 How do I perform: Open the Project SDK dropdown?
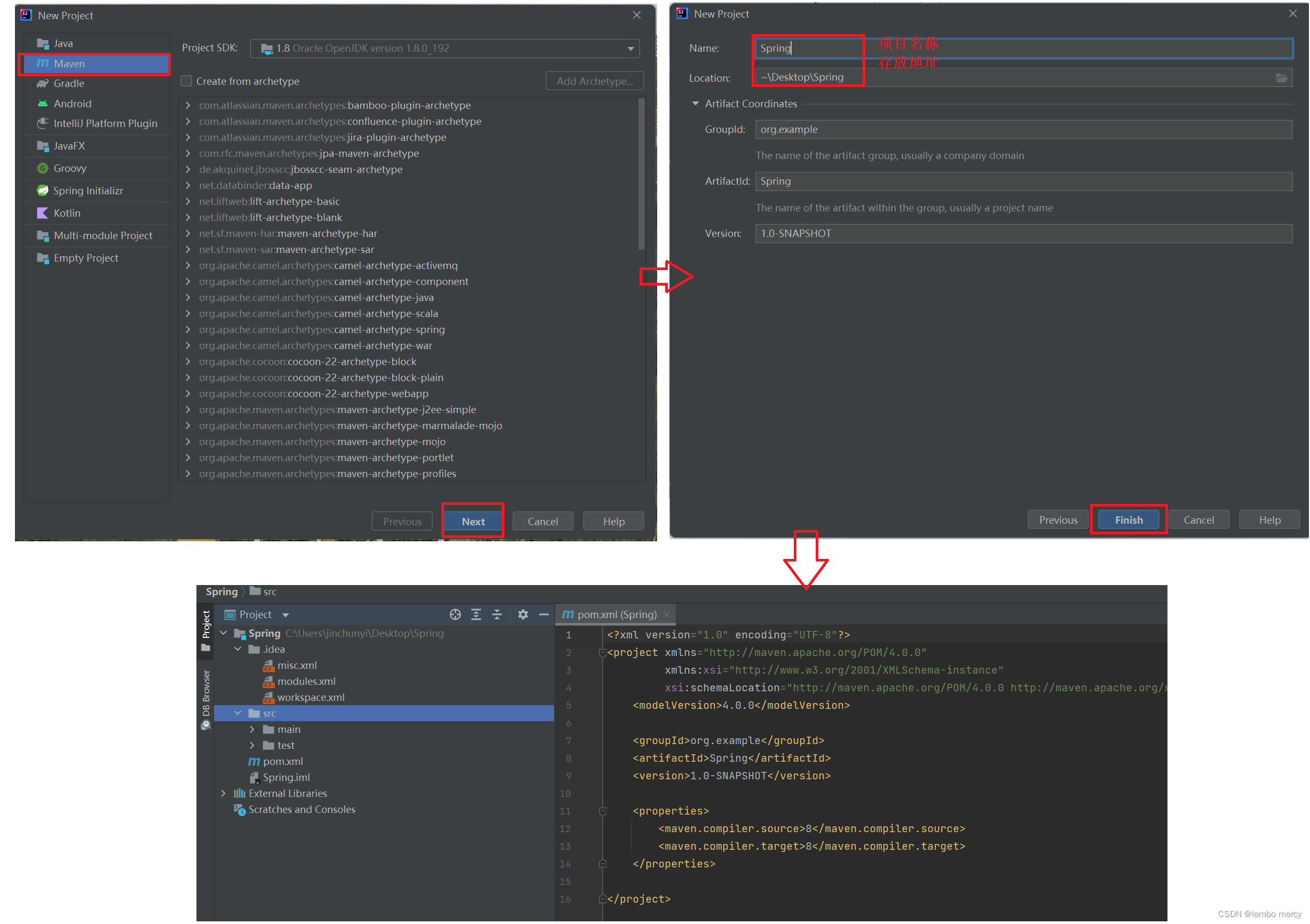coord(630,49)
